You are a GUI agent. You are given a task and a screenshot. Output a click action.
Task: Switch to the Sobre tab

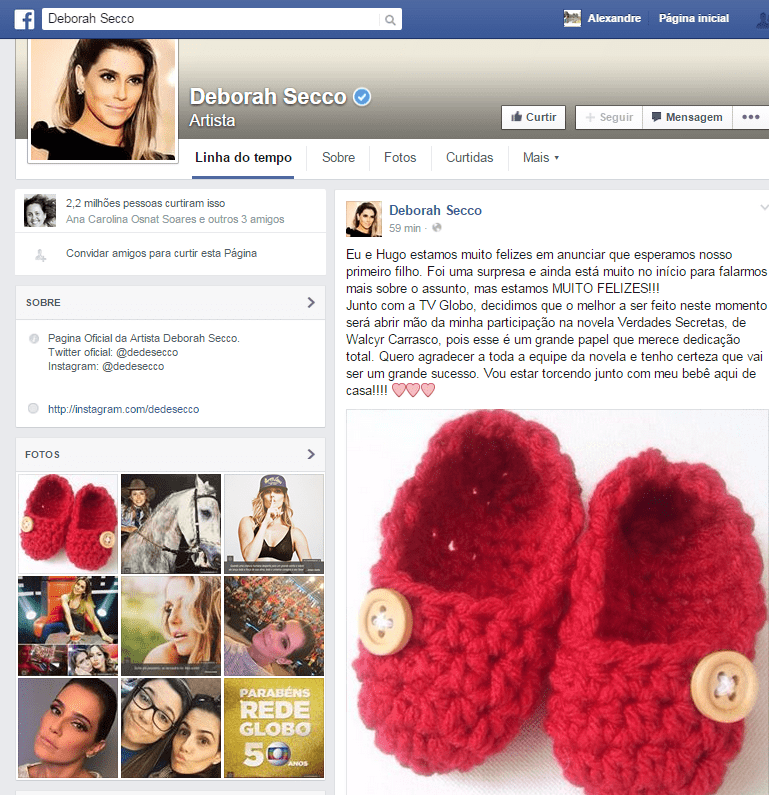[338, 158]
